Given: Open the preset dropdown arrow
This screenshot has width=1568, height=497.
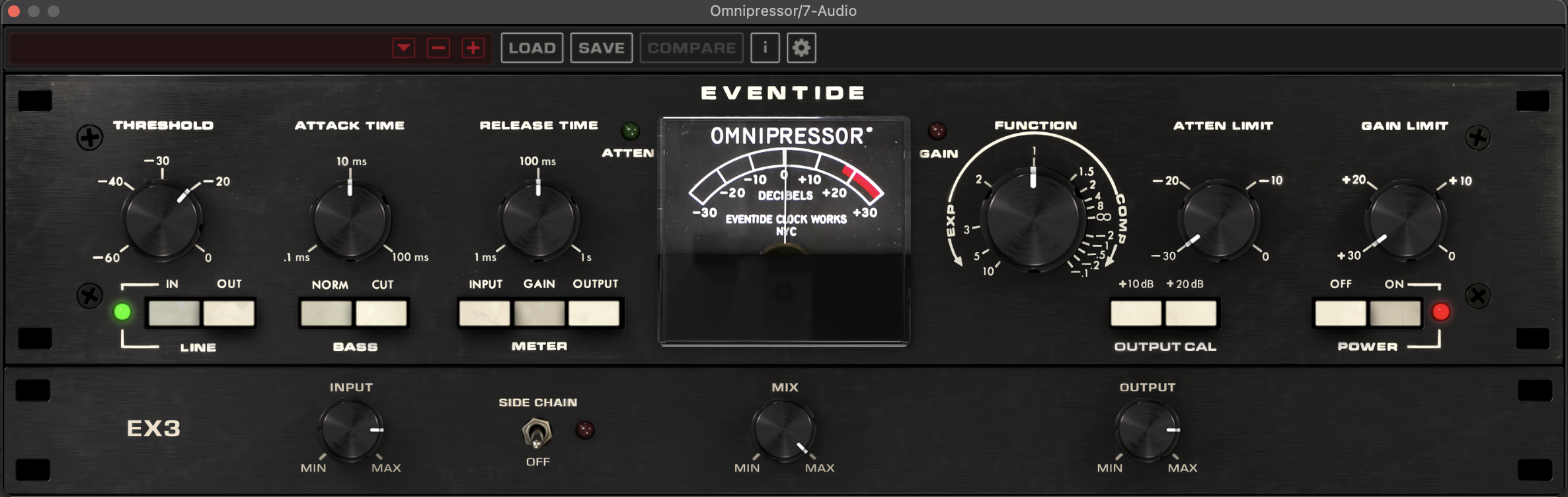Looking at the screenshot, I should point(403,48).
